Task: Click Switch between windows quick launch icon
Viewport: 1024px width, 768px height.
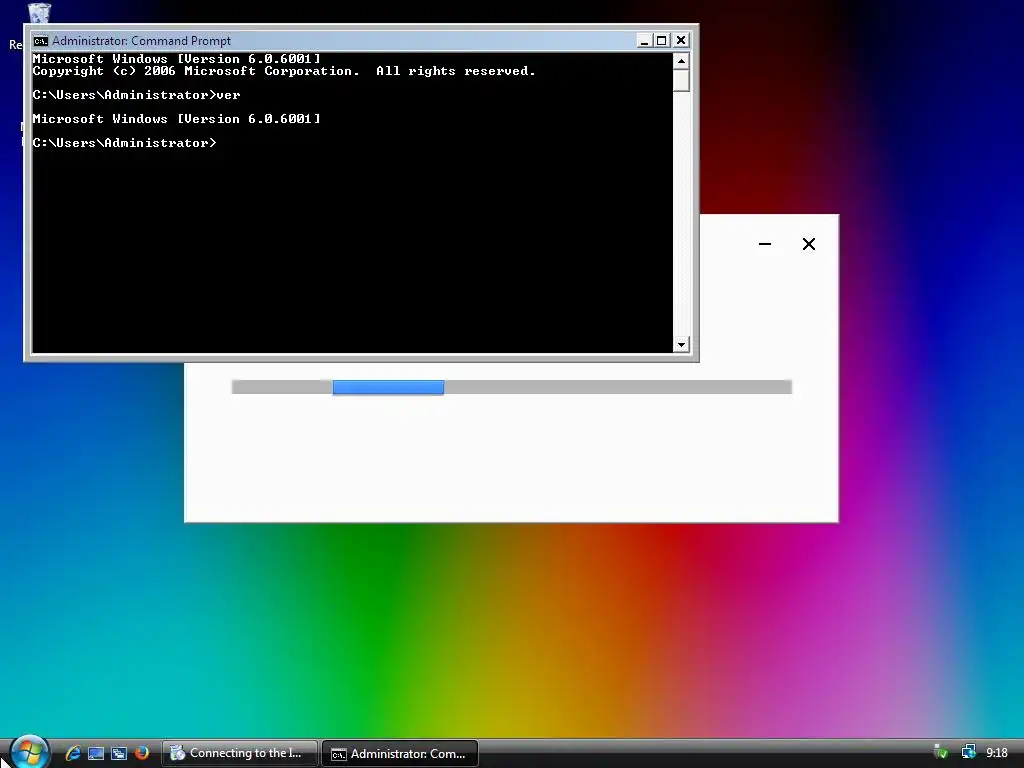Action: 119,753
